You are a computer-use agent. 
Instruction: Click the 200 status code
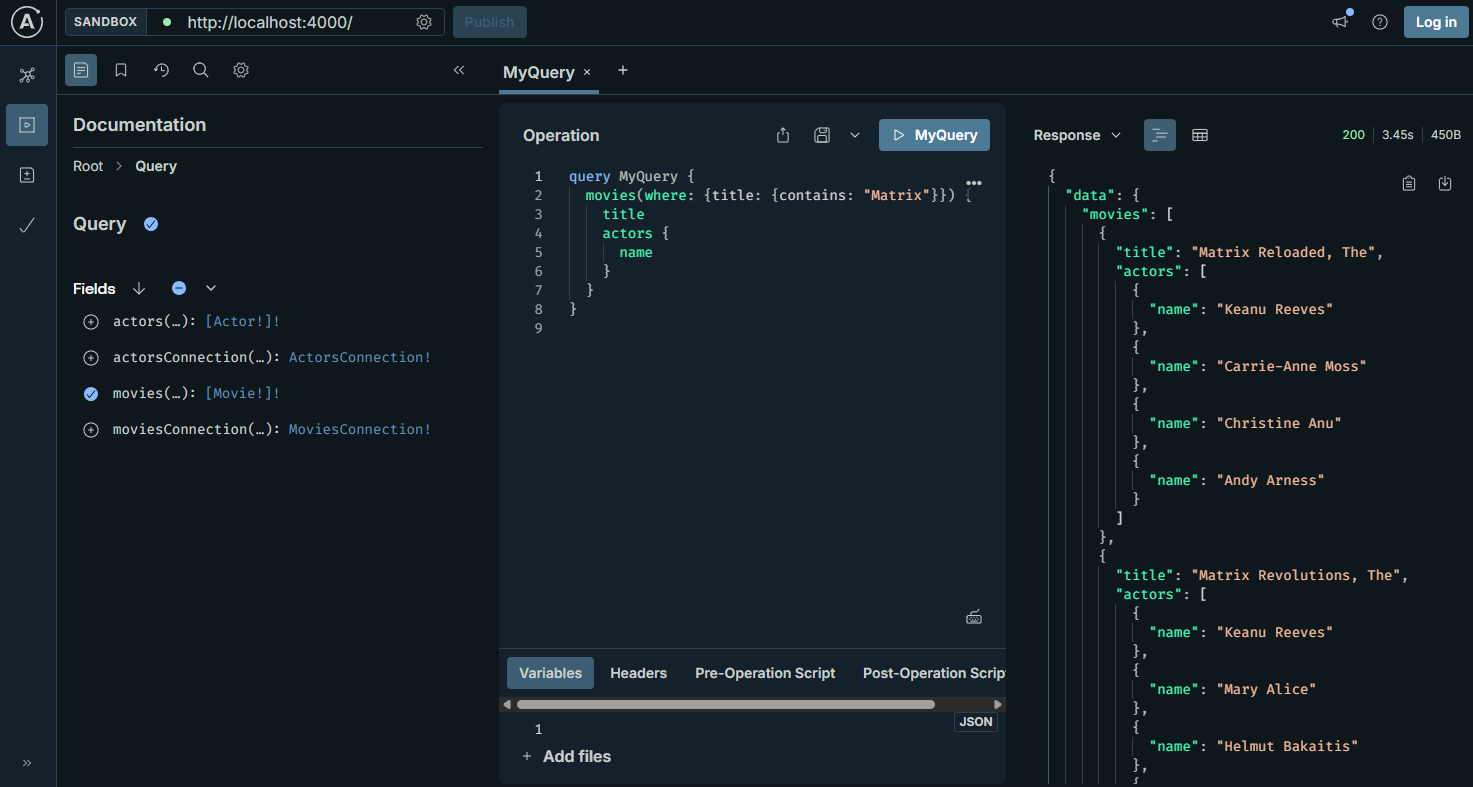[1353, 135]
